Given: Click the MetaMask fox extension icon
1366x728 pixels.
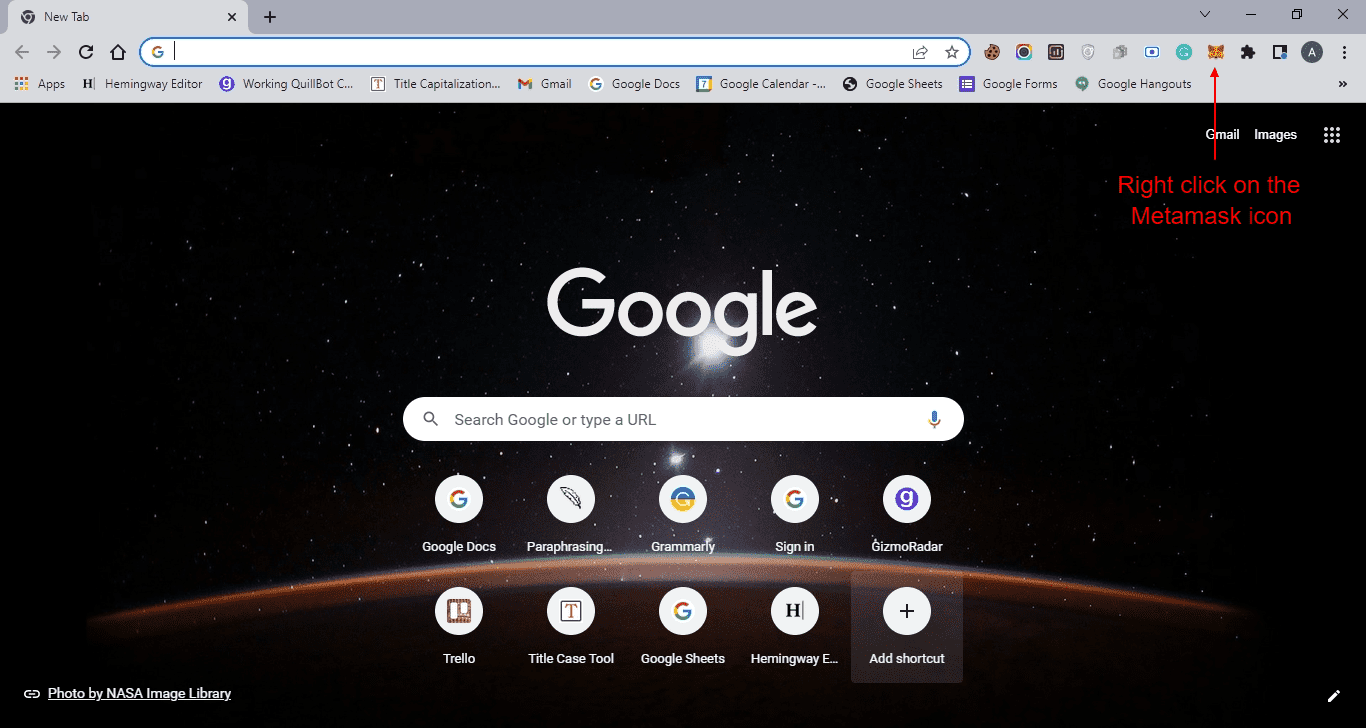Looking at the screenshot, I should coord(1215,52).
